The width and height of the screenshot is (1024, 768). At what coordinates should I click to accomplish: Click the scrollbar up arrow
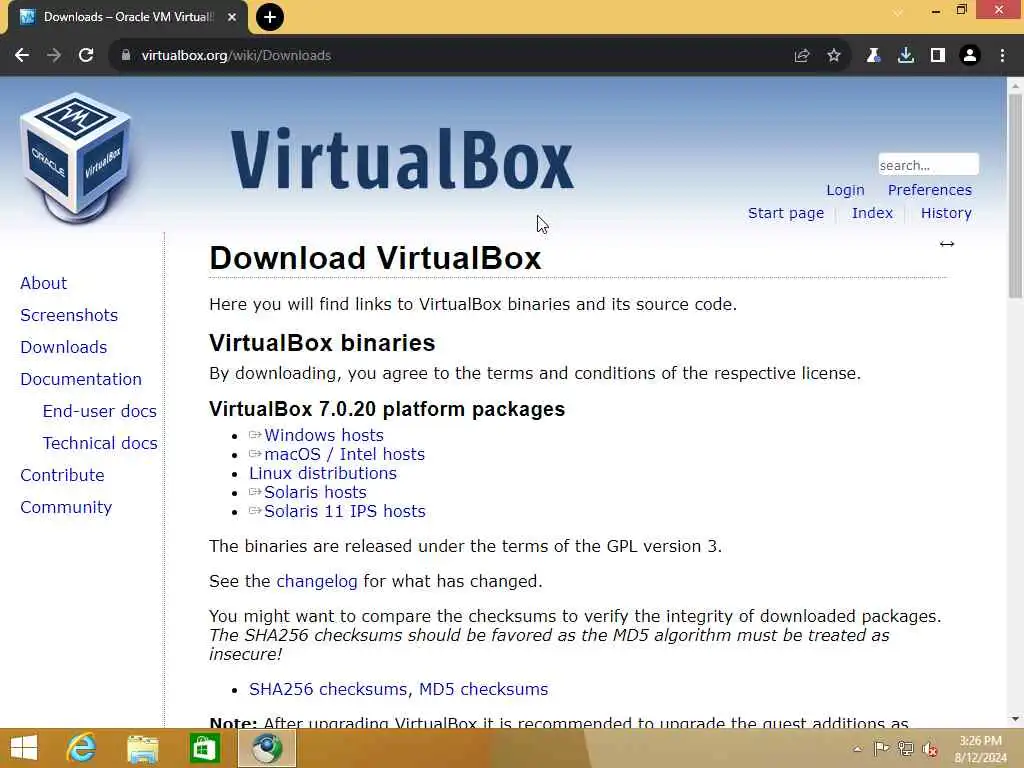click(1015, 86)
